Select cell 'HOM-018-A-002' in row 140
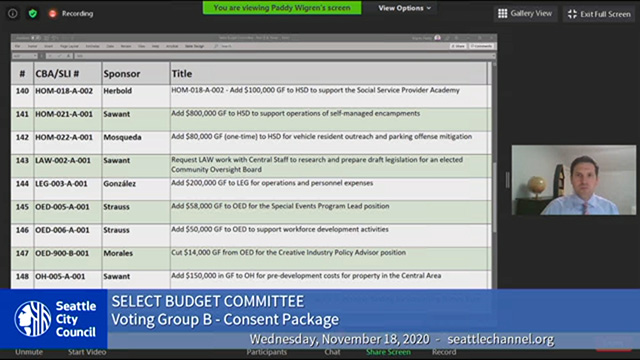 pyautogui.click(x=68, y=96)
